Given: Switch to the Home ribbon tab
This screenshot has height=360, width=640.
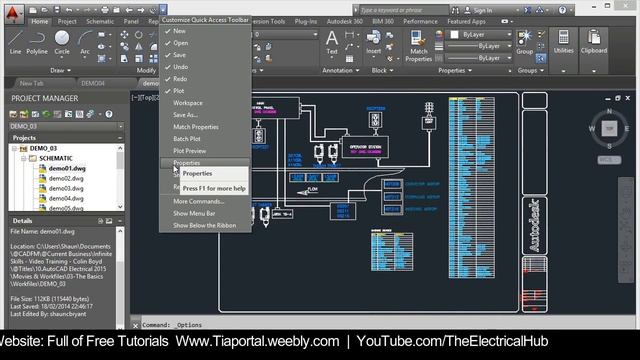Looking at the screenshot, I should [x=40, y=21].
